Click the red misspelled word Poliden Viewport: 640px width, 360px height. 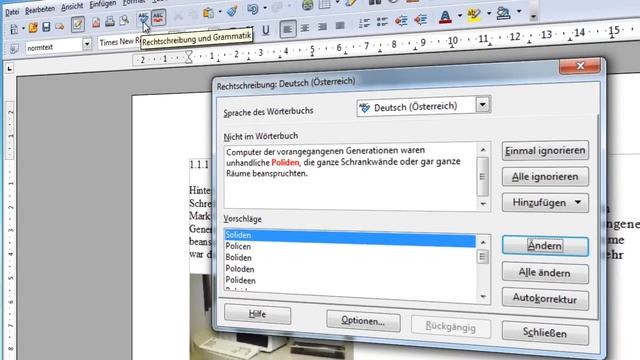pyautogui.click(x=285, y=162)
